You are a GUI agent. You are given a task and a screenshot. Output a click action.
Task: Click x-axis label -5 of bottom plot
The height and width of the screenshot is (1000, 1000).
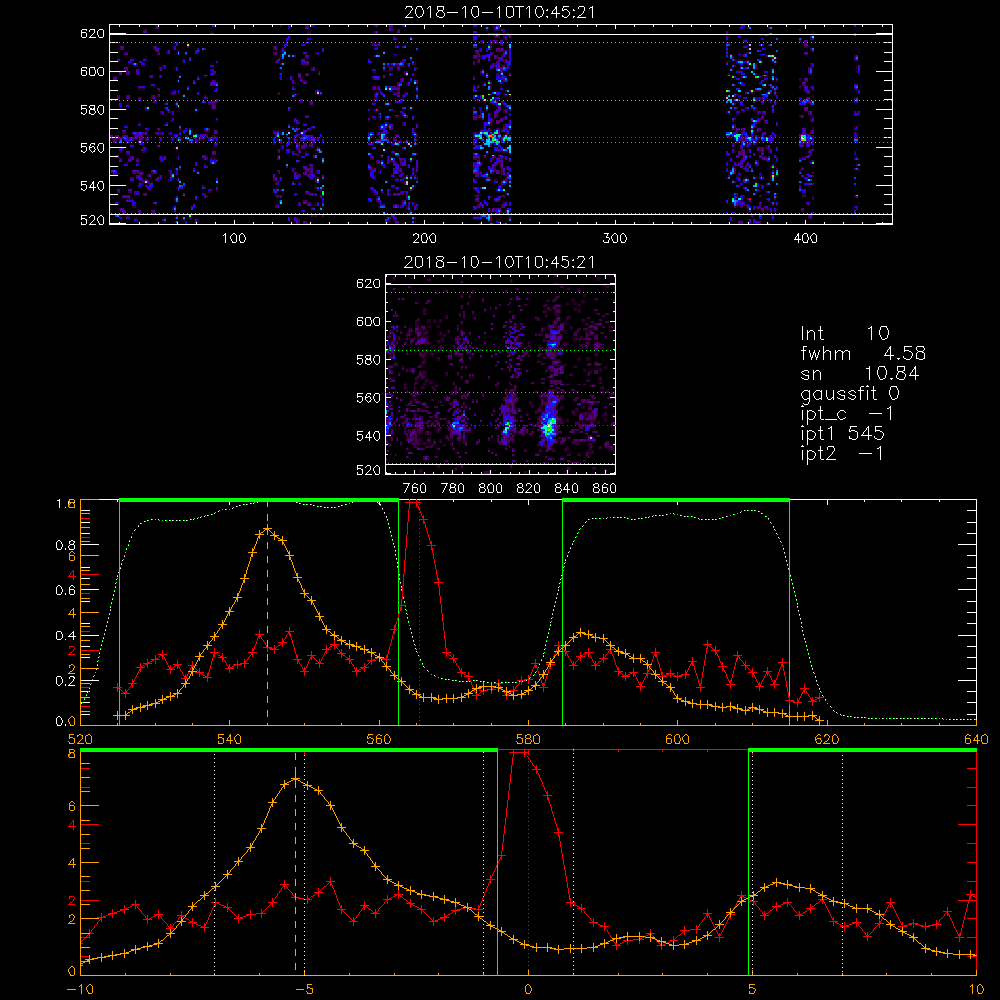click(x=304, y=989)
